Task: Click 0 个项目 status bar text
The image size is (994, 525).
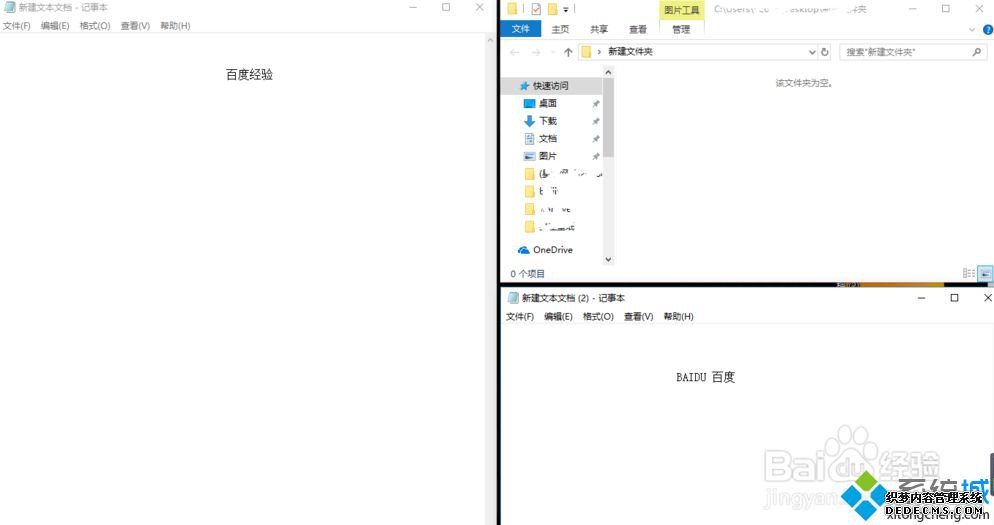Action: (527, 274)
